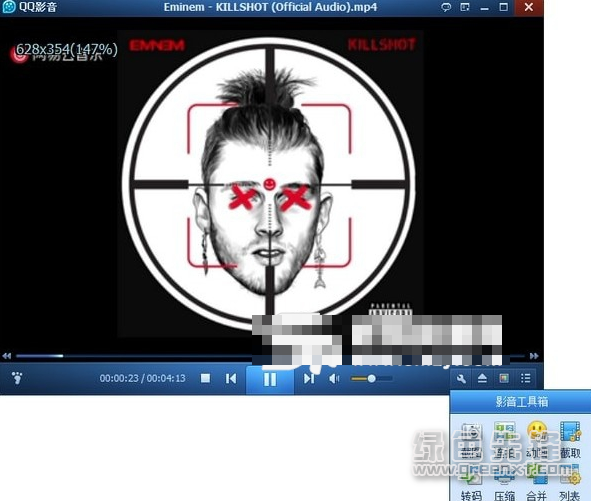Screen dimensions: 591x504
Task: Click the feedback chat icon in title bar
Action: click(x=446, y=7)
